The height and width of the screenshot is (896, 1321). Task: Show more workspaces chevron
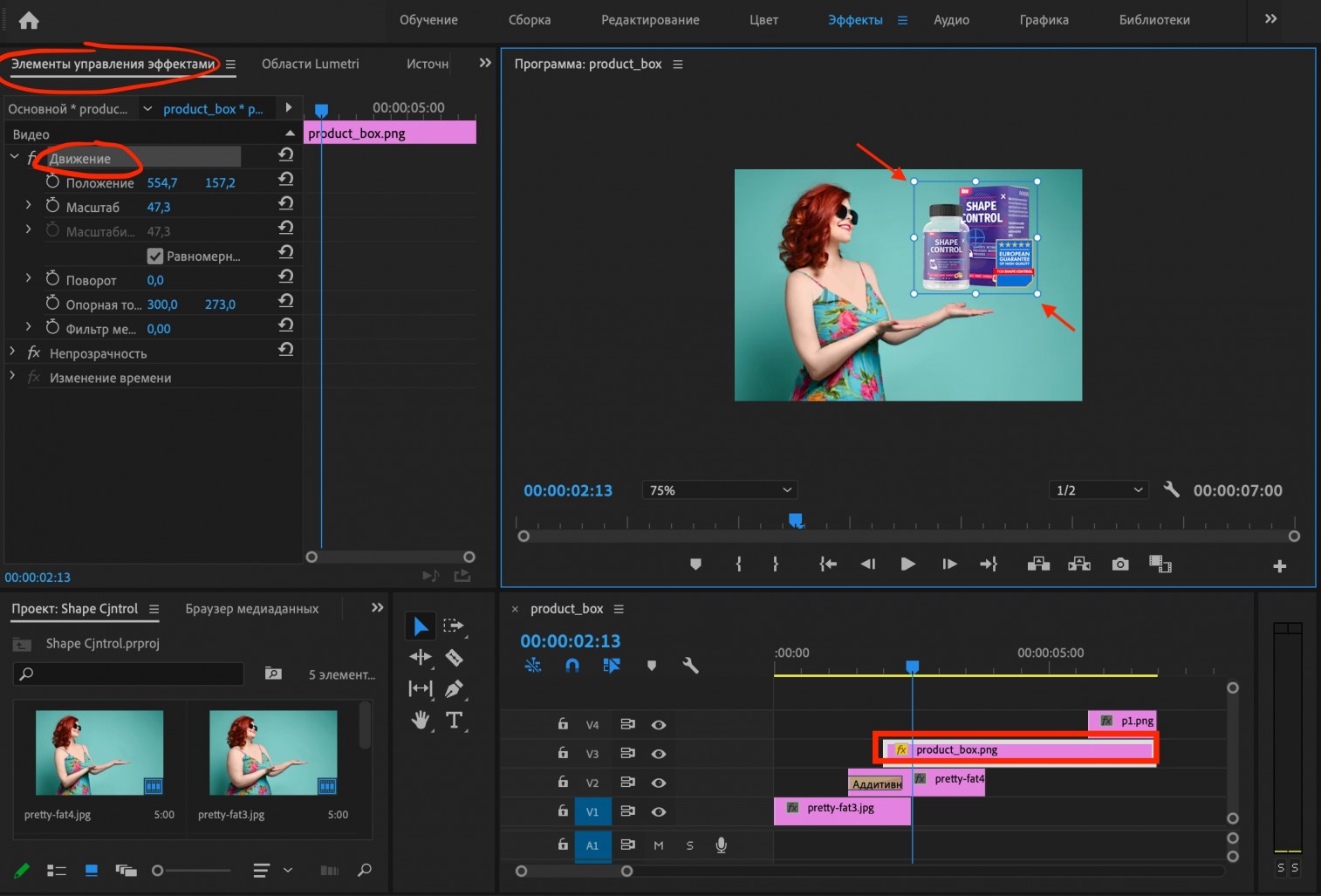click(1270, 18)
